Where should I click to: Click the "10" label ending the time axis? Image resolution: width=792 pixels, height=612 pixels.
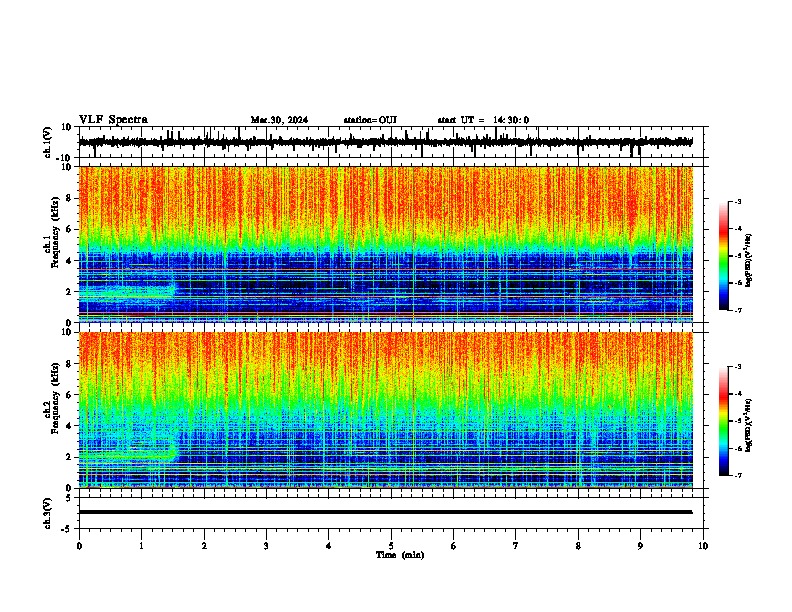[x=703, y=546]
